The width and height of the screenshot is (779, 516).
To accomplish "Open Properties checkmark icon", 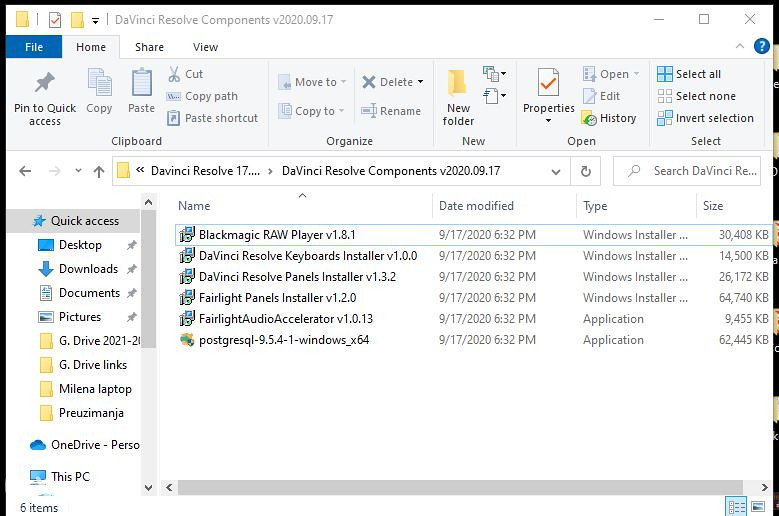I will pos(548,82).
